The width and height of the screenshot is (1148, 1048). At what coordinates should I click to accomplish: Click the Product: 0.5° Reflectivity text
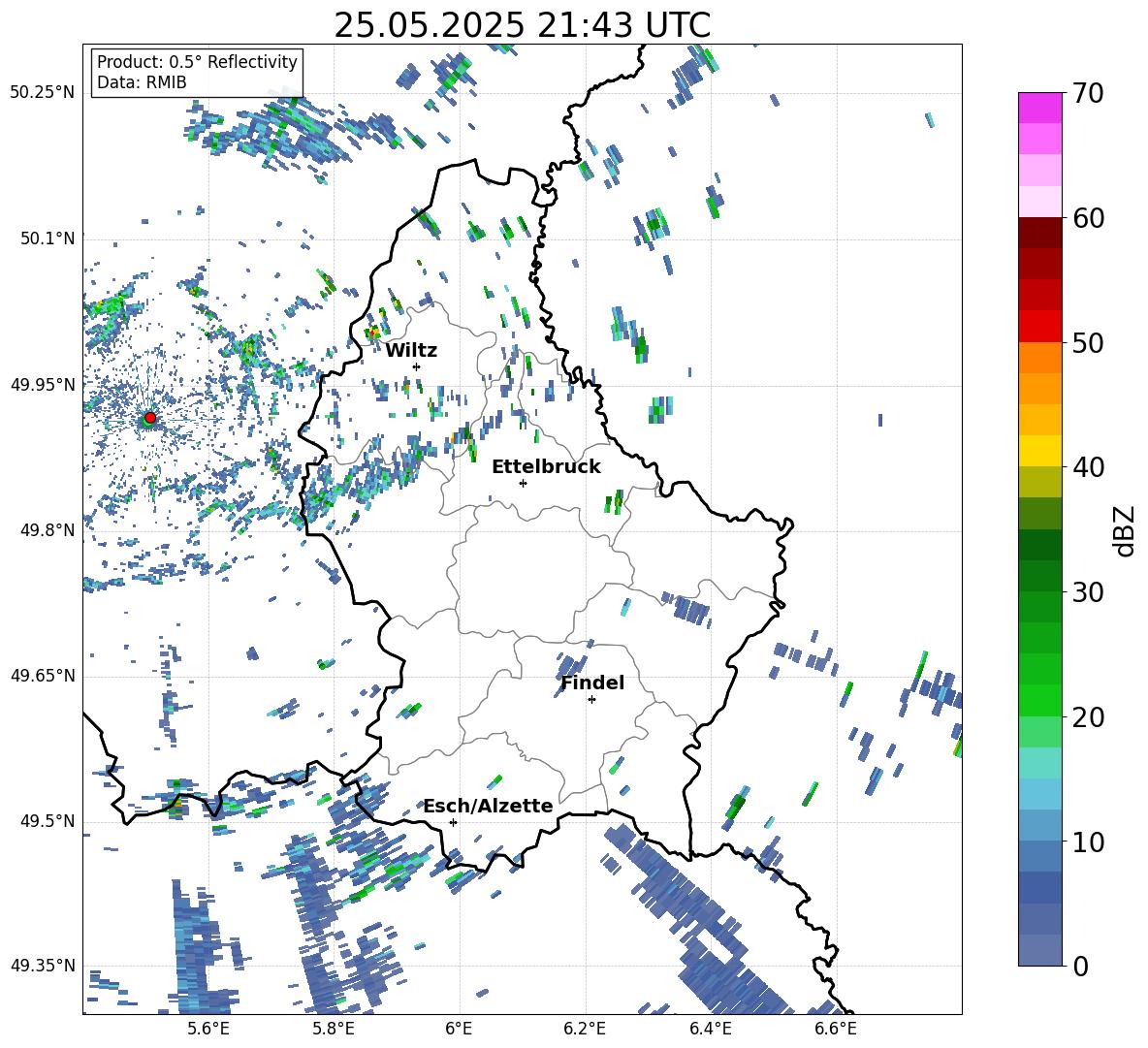point(197,61)
